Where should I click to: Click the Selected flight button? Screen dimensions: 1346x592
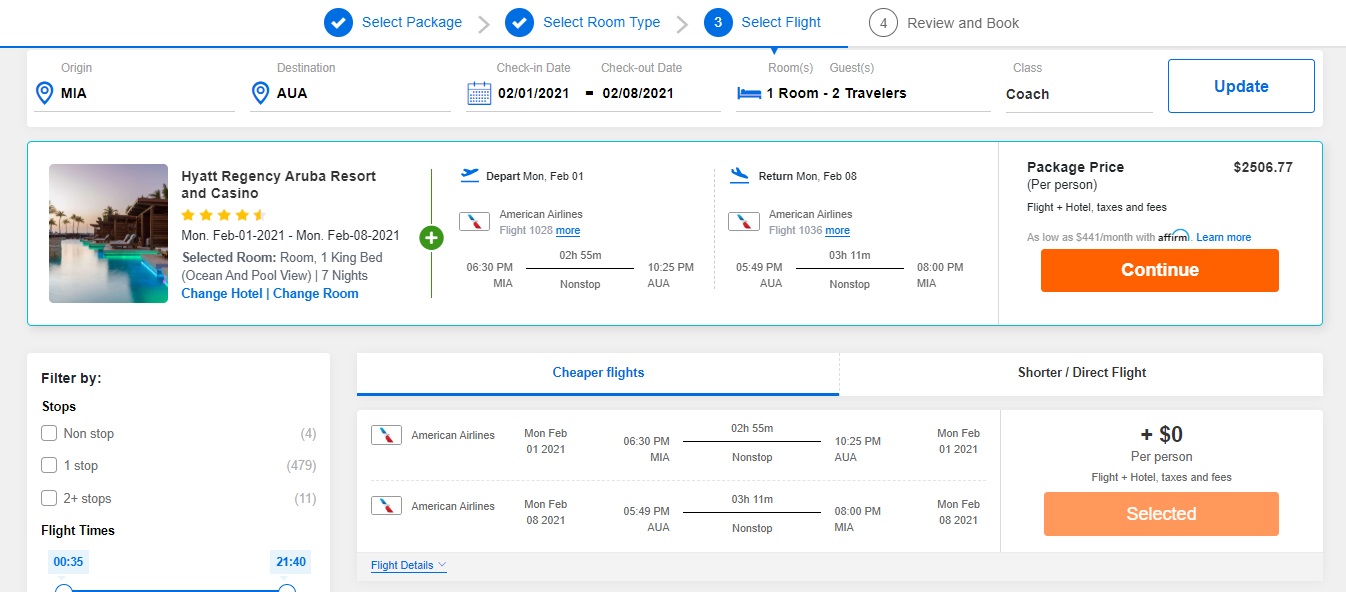click(x=1161, y=514)
